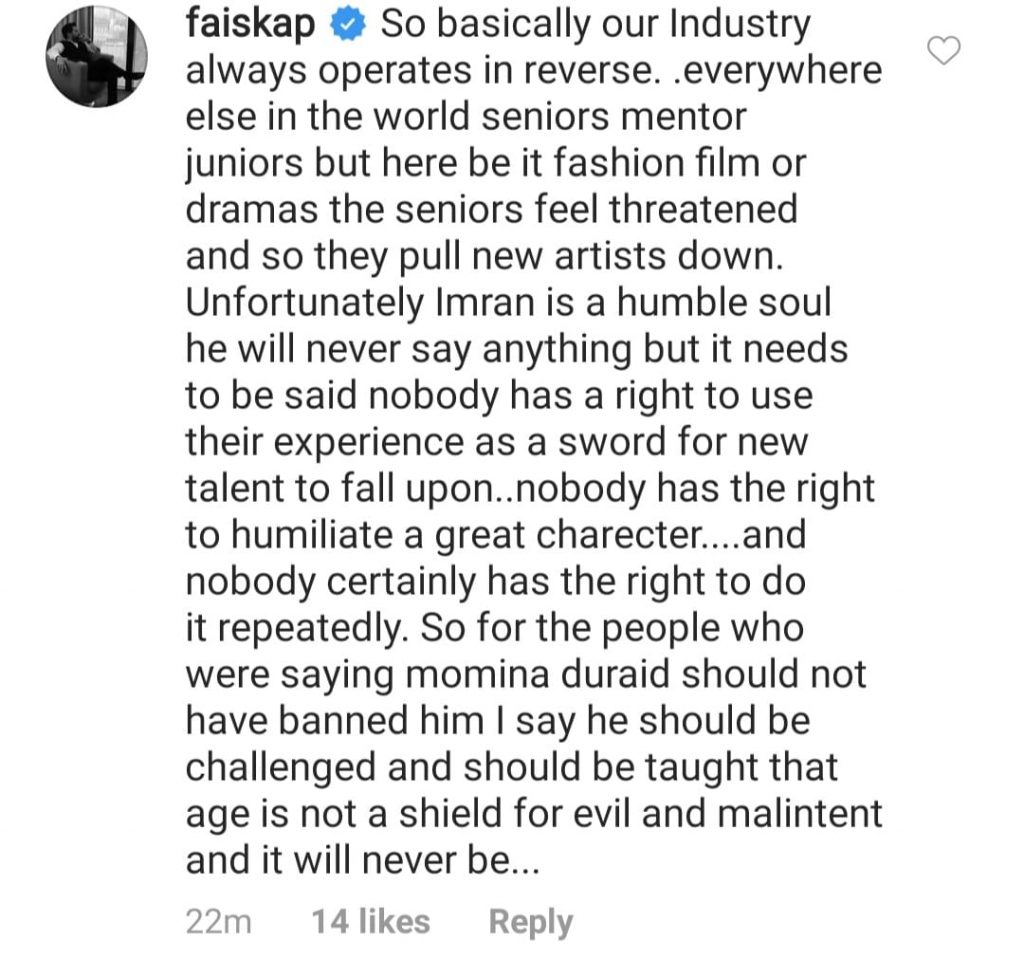Click the word "challenged" in the comment
Image resolution: width=1024 pixels, height=960 pixels.
coord(286,767)
